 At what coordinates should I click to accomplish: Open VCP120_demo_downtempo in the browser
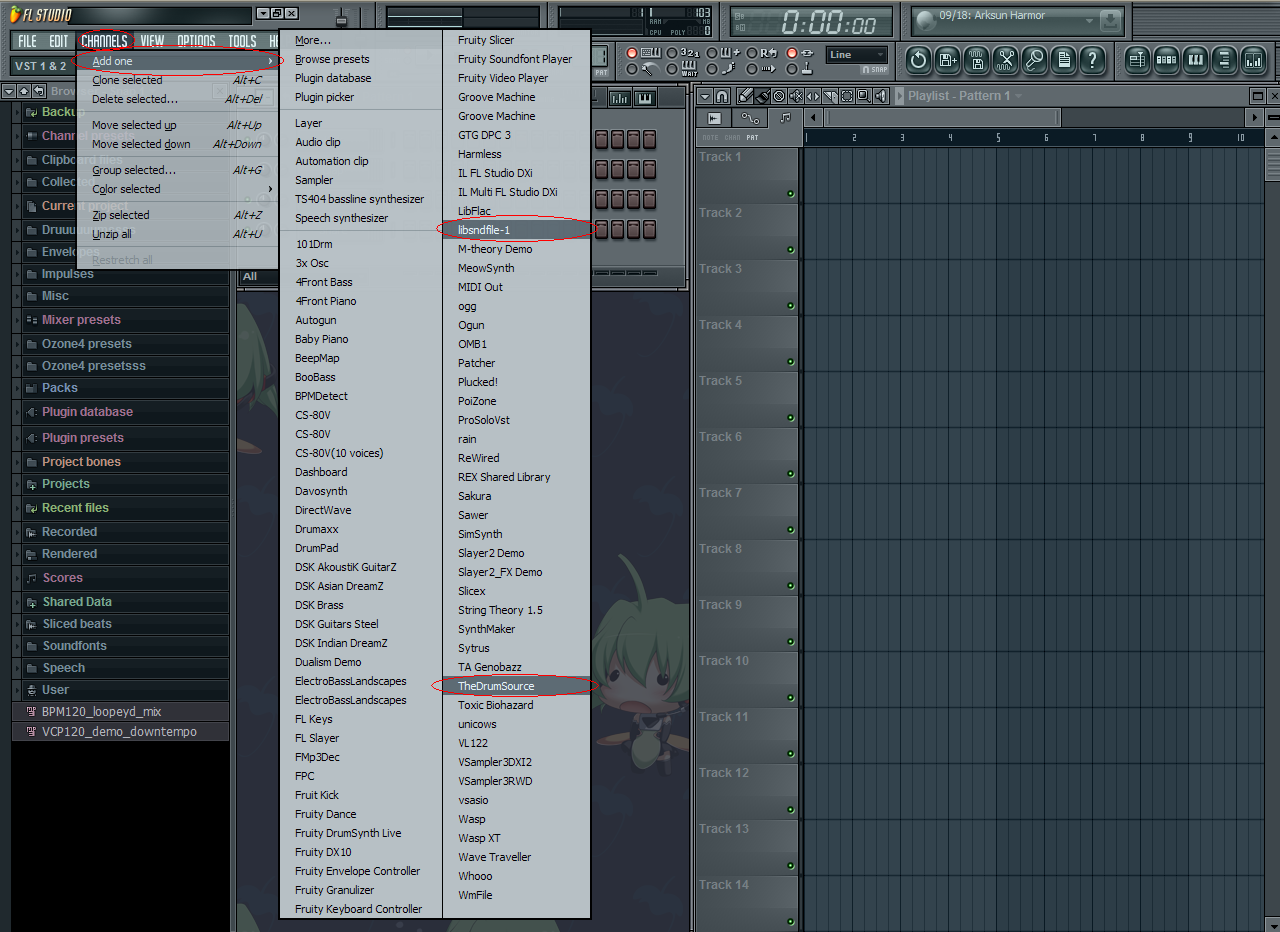click(119, 732)
